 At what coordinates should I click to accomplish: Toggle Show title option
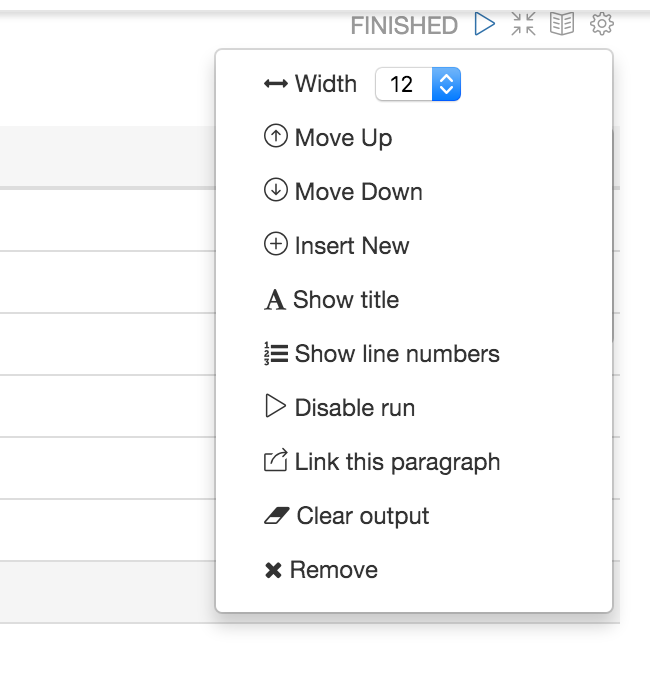[346, 300]
